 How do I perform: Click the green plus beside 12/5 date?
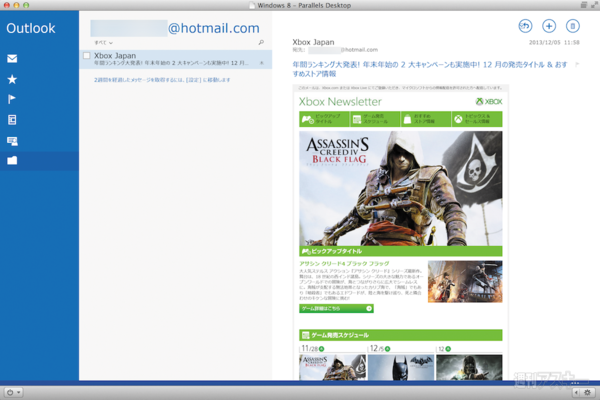(x=387, y=349)
